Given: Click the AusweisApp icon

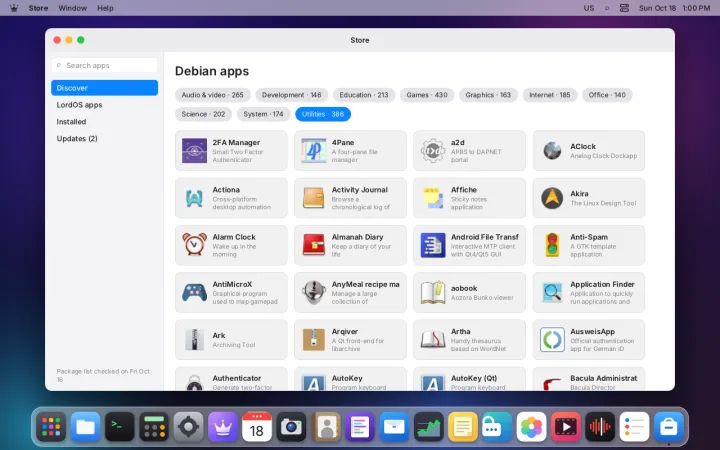Looking at the screenshot, I should (552, 340).
